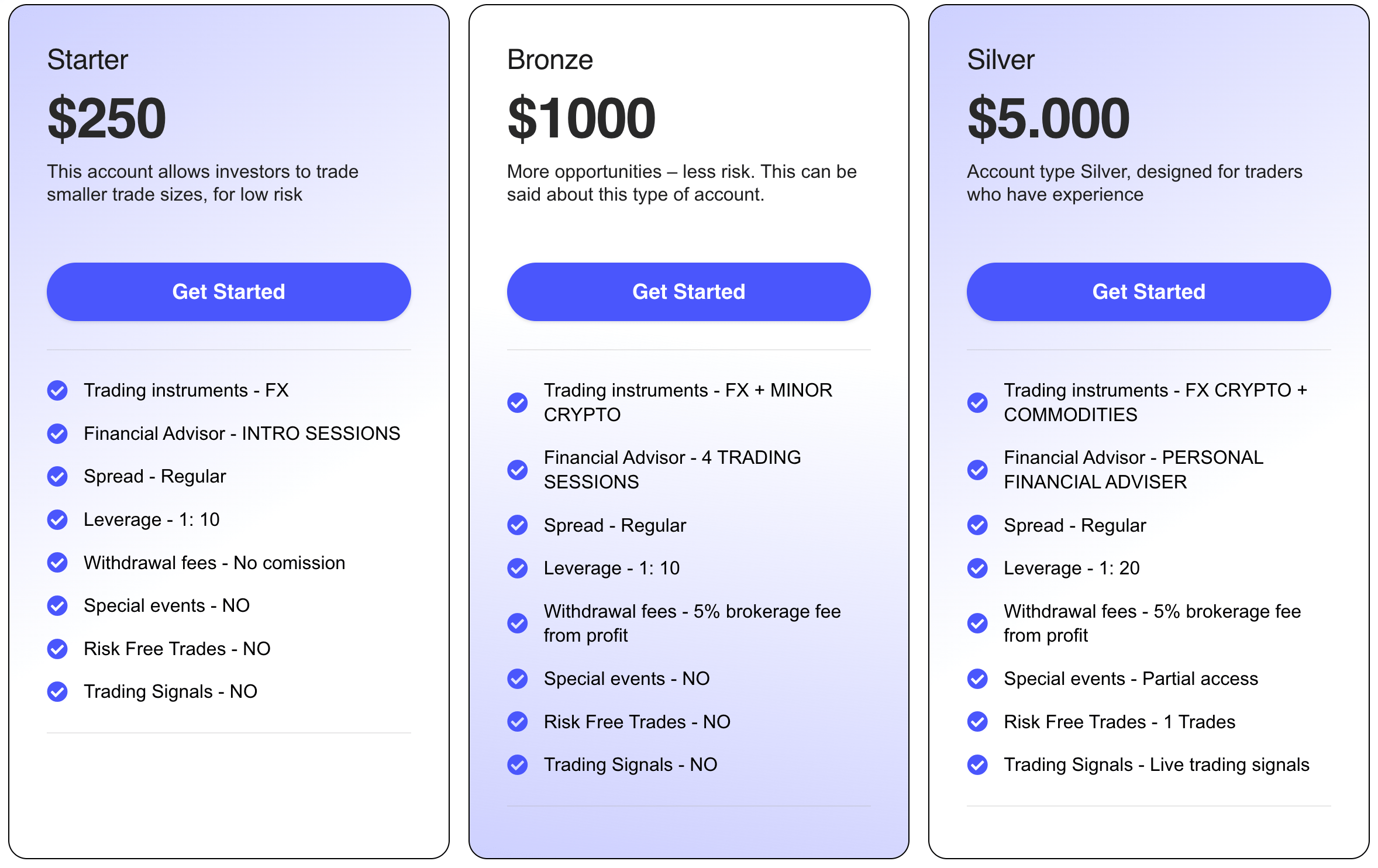
Task: Click Silver plan description about experienced traders
Action: (1135, 183)
